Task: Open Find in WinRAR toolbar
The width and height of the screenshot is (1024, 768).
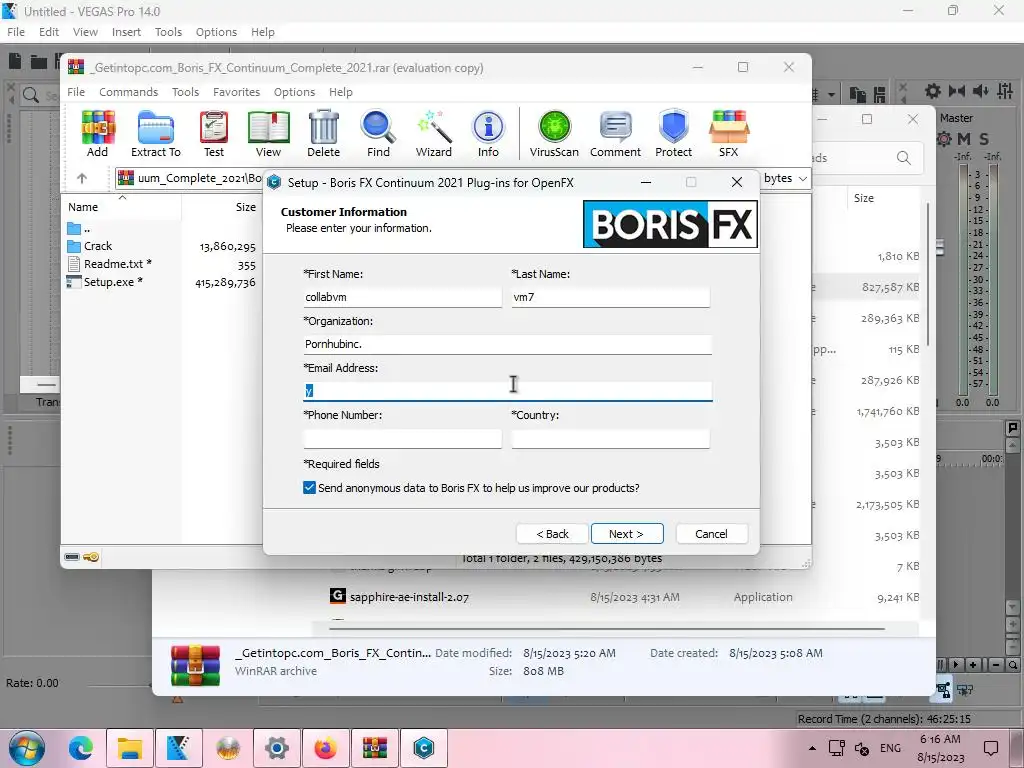Action: click(x=378, y=134)
